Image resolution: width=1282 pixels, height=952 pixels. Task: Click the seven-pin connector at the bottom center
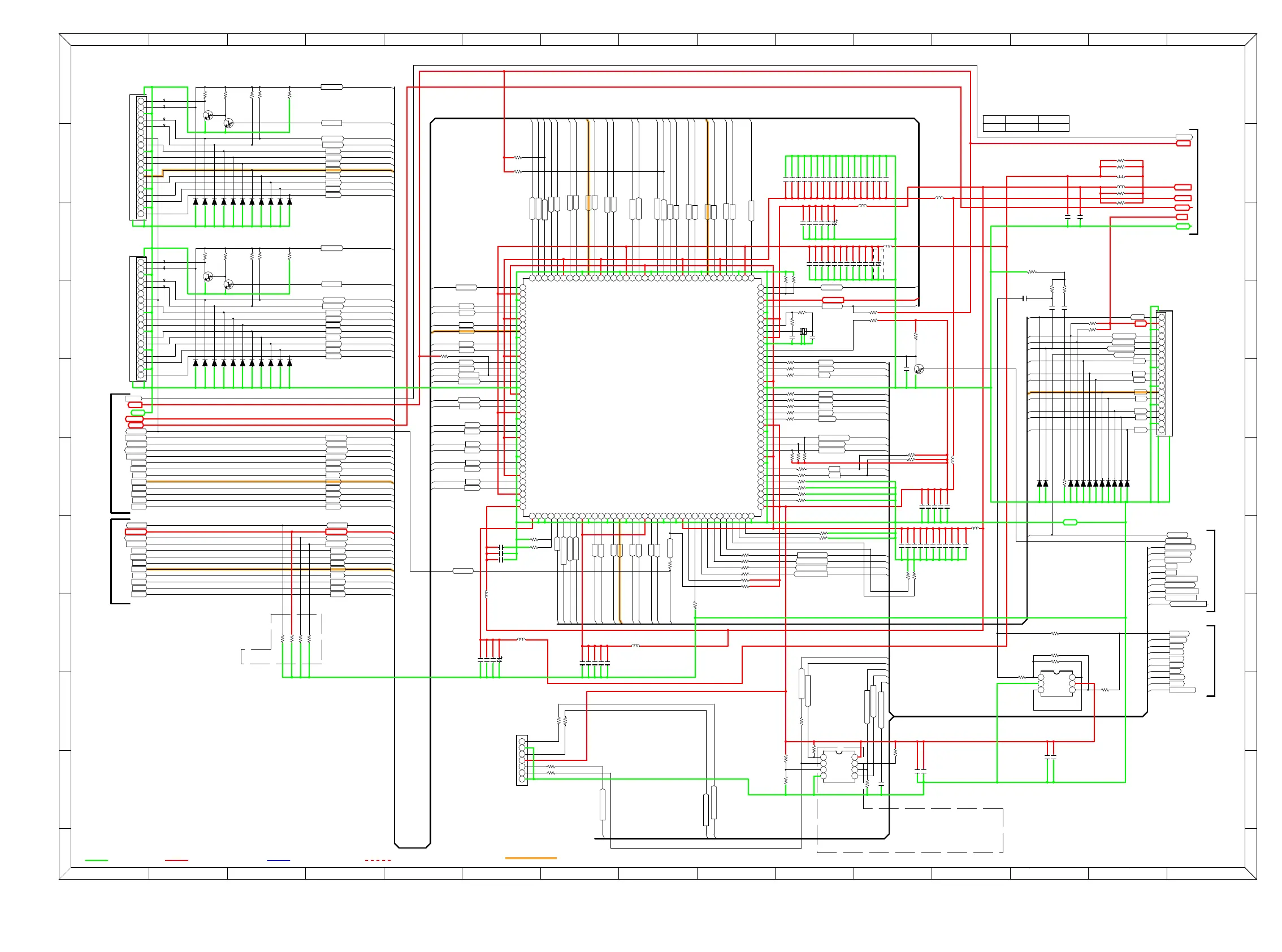click(x=522, y=760)
